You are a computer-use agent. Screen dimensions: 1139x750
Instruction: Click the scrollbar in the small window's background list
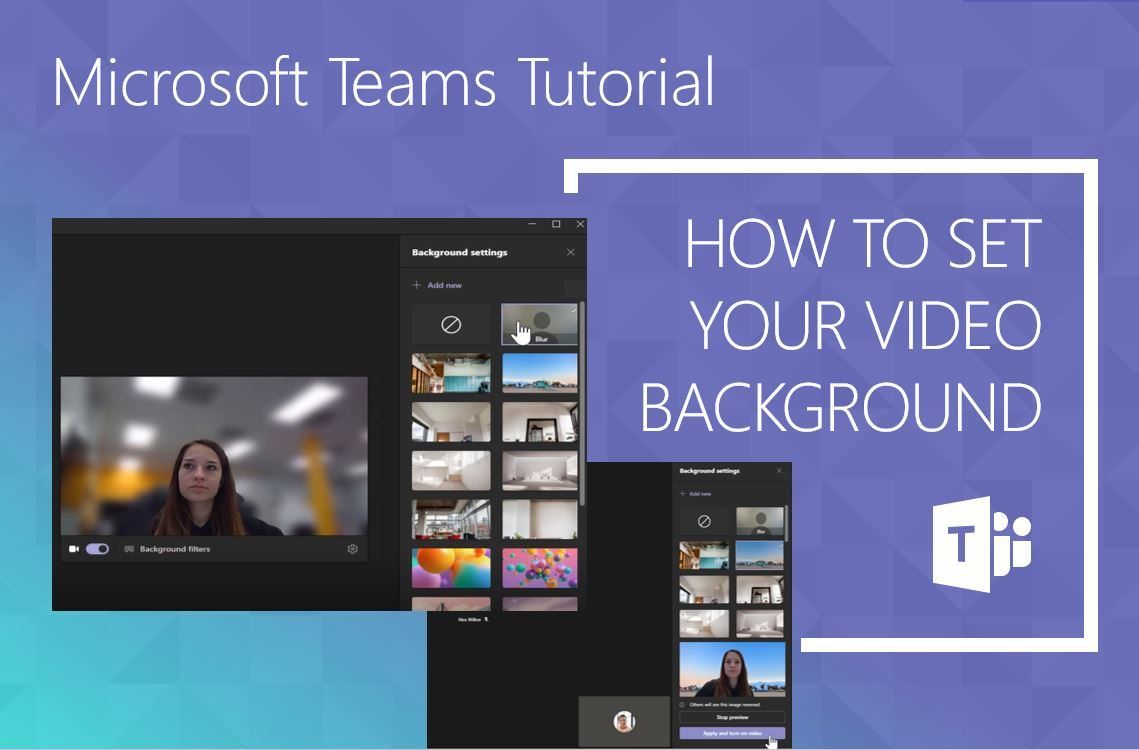tap(787, 523)
